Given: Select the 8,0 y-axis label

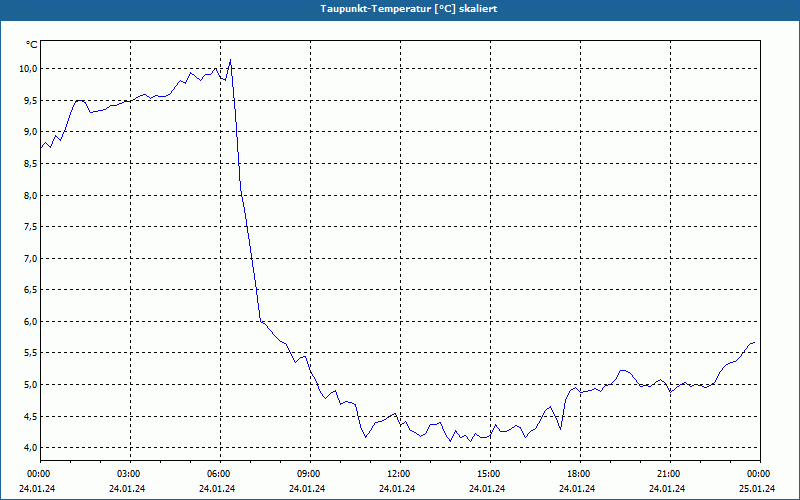Looking at the screenshot, I should (30, 195).
